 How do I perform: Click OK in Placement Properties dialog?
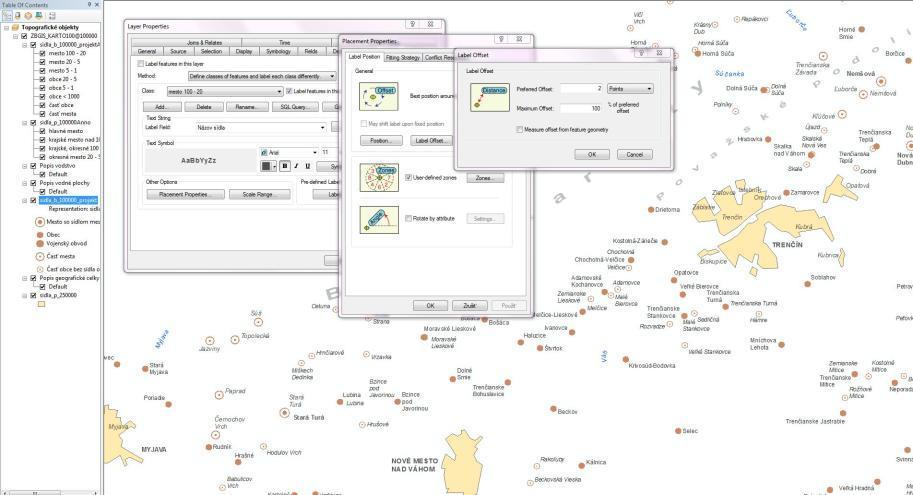[430, 306]
